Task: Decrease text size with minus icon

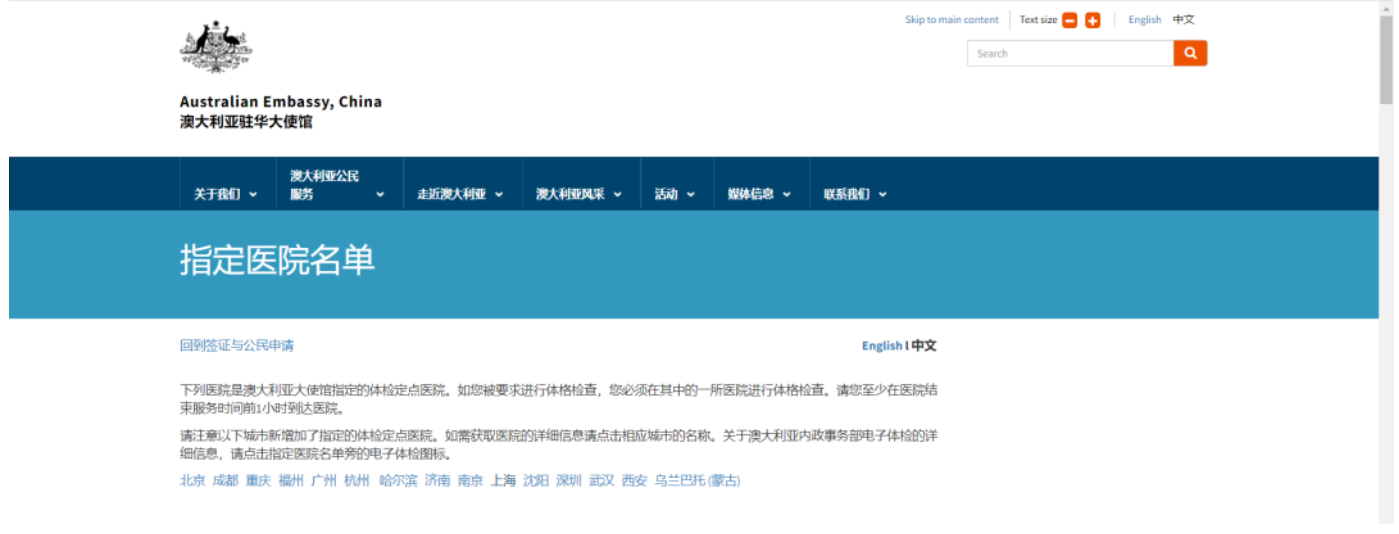Action: pos(1069,20)
